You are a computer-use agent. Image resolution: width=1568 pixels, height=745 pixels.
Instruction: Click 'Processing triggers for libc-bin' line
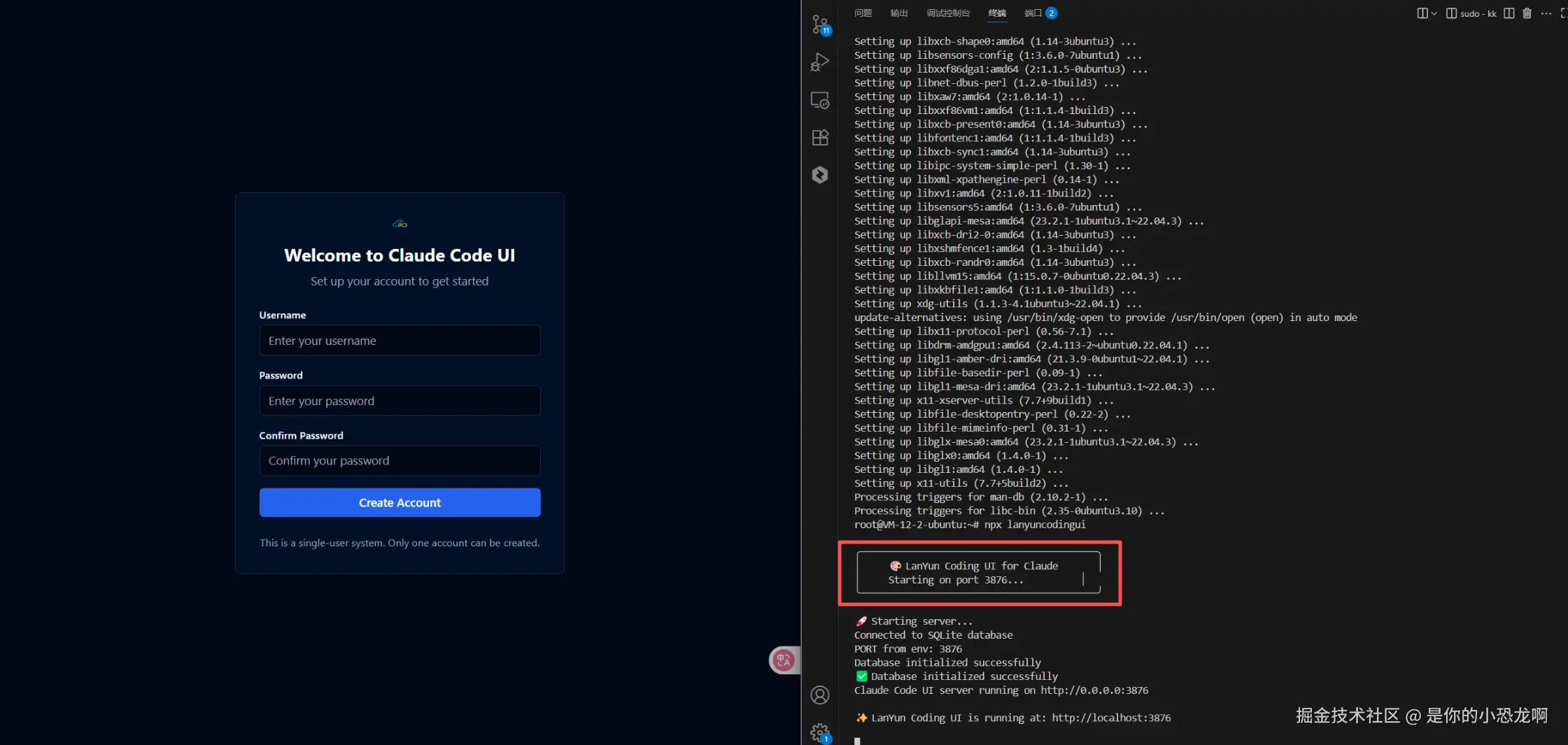coord(1010,511)
